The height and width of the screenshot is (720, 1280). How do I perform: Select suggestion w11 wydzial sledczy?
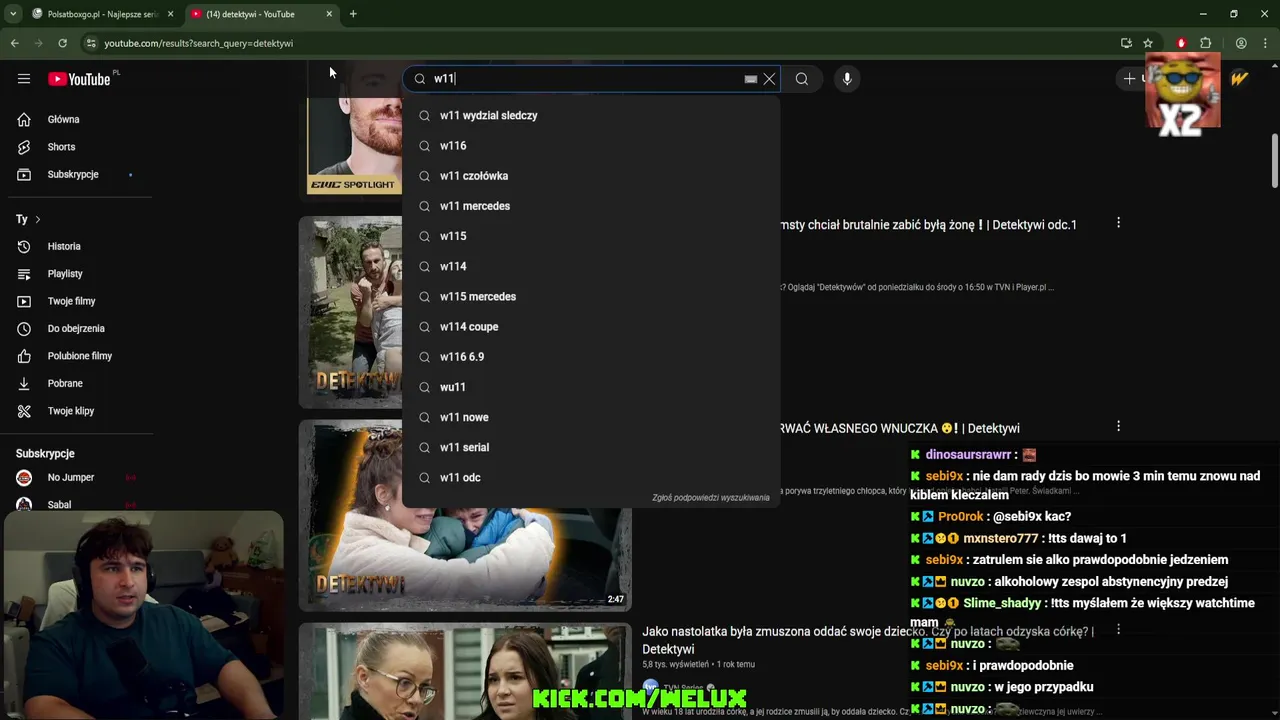[591, 116]
